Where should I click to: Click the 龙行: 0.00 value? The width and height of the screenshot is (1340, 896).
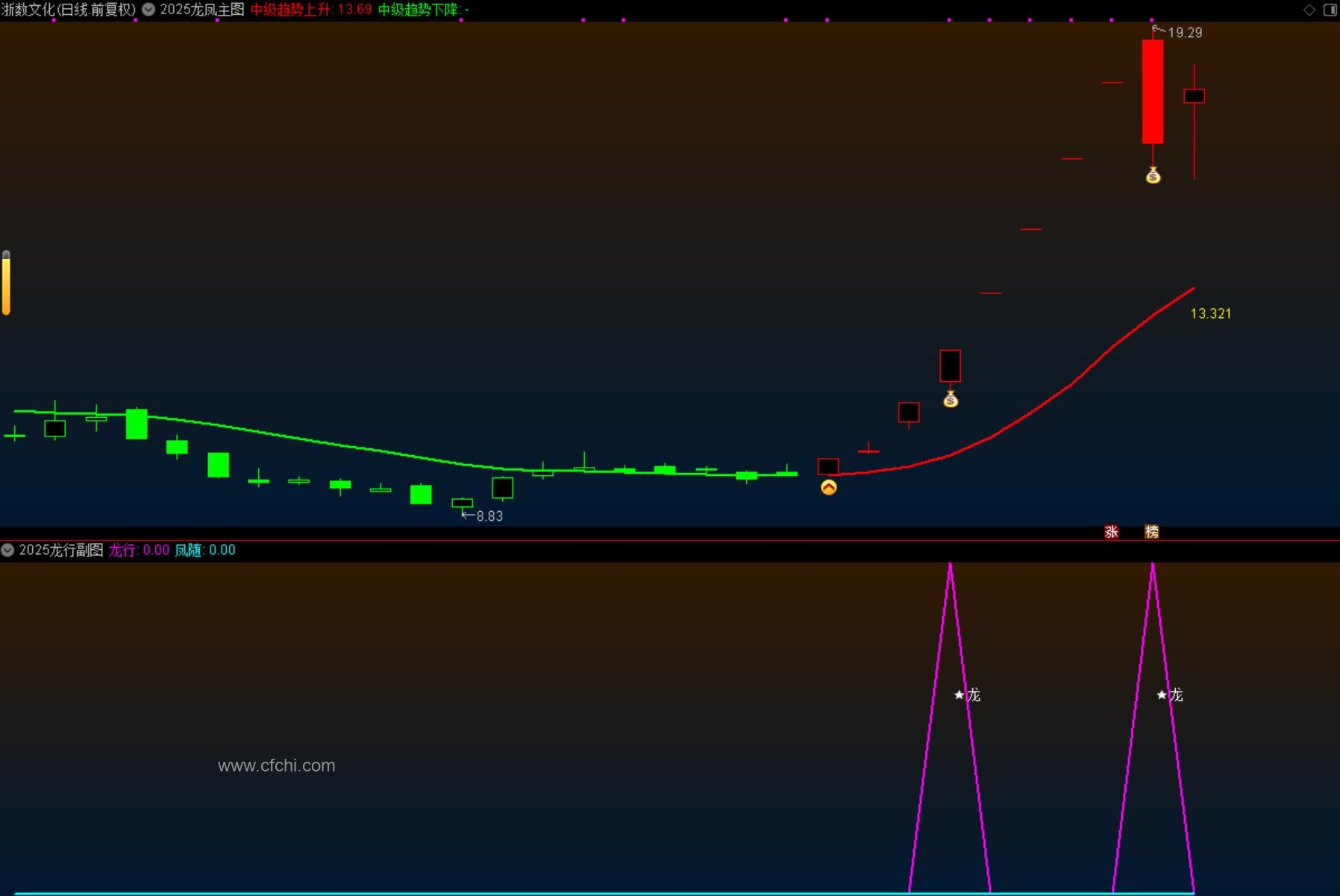(x=139, y=551)
